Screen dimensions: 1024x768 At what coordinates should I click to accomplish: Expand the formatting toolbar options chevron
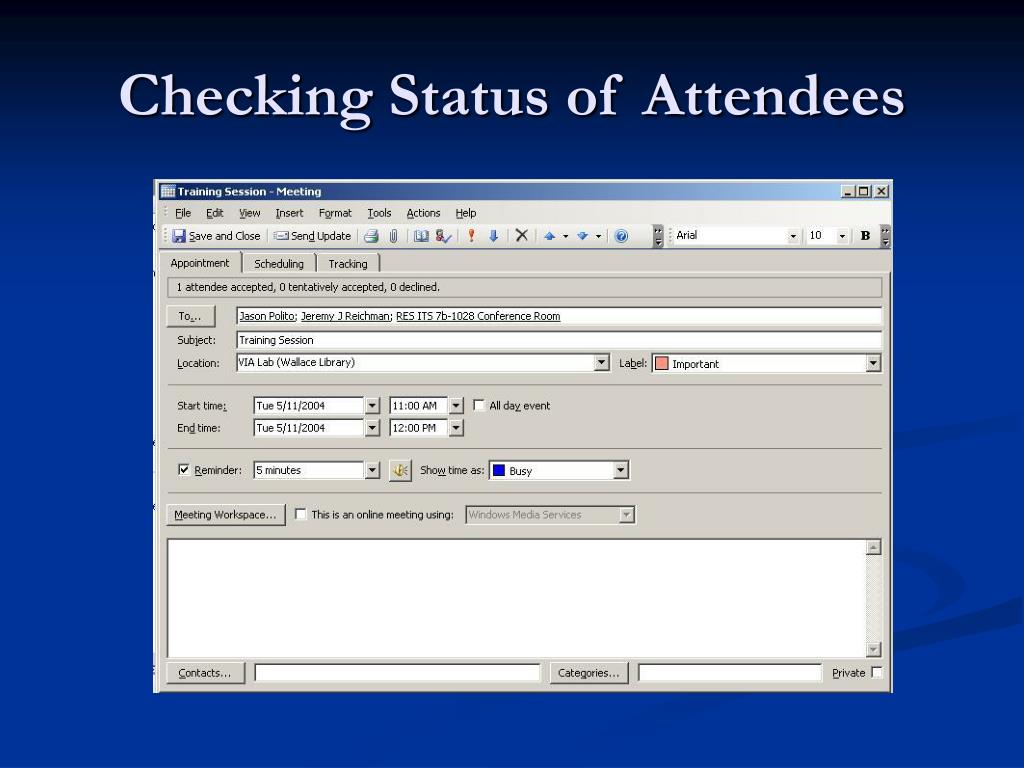point(885,236)
